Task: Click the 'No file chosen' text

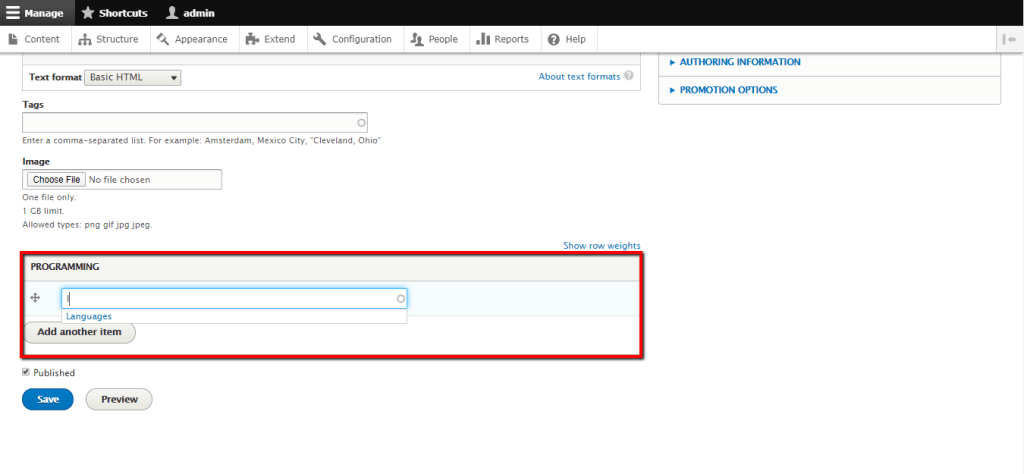Action: point(120,180)
